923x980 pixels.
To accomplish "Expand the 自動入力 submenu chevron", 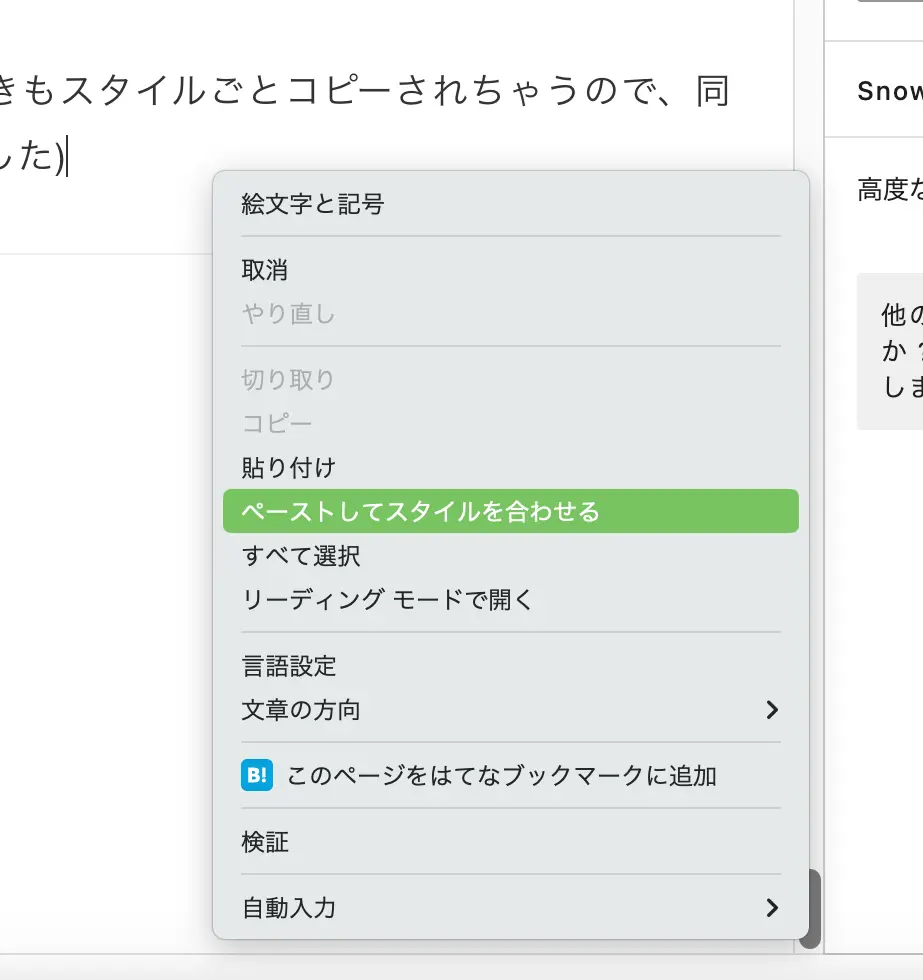I will click(771, 908).
